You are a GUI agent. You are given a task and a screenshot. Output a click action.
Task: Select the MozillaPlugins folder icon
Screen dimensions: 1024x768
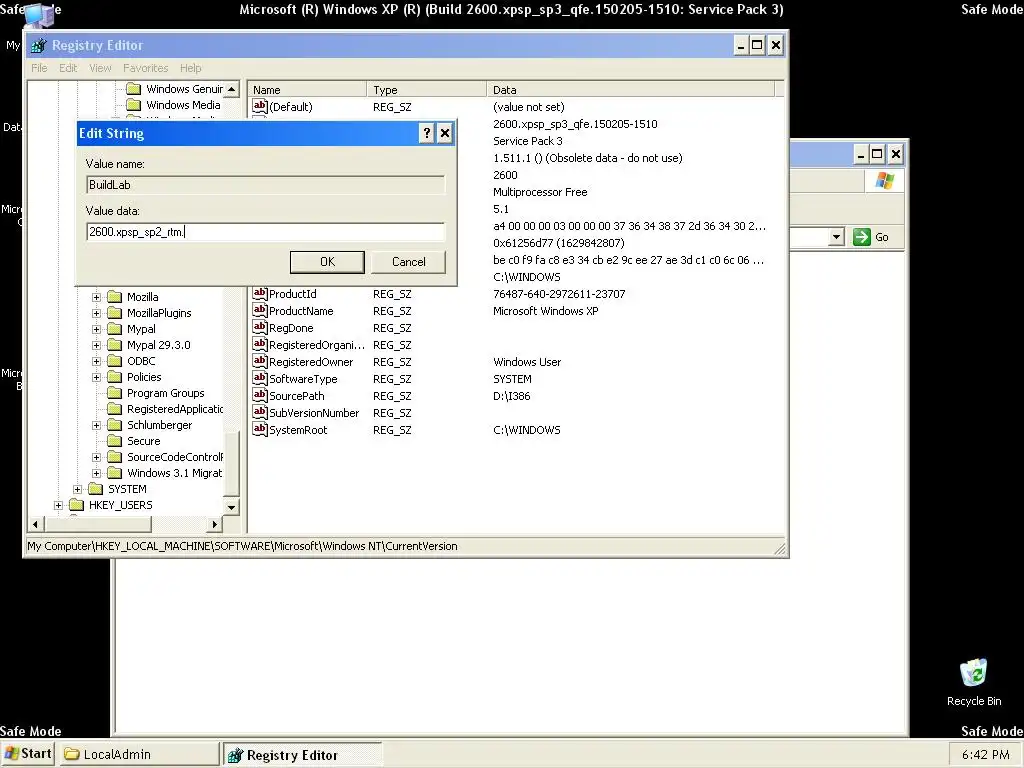115,313
